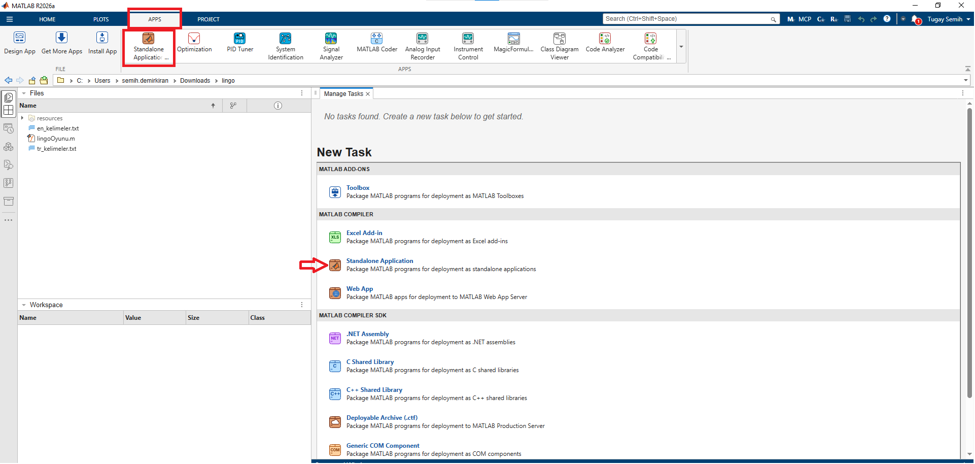The image size is (975, 464).
Task: Expand the resources folder
Action: pos(22,118)
